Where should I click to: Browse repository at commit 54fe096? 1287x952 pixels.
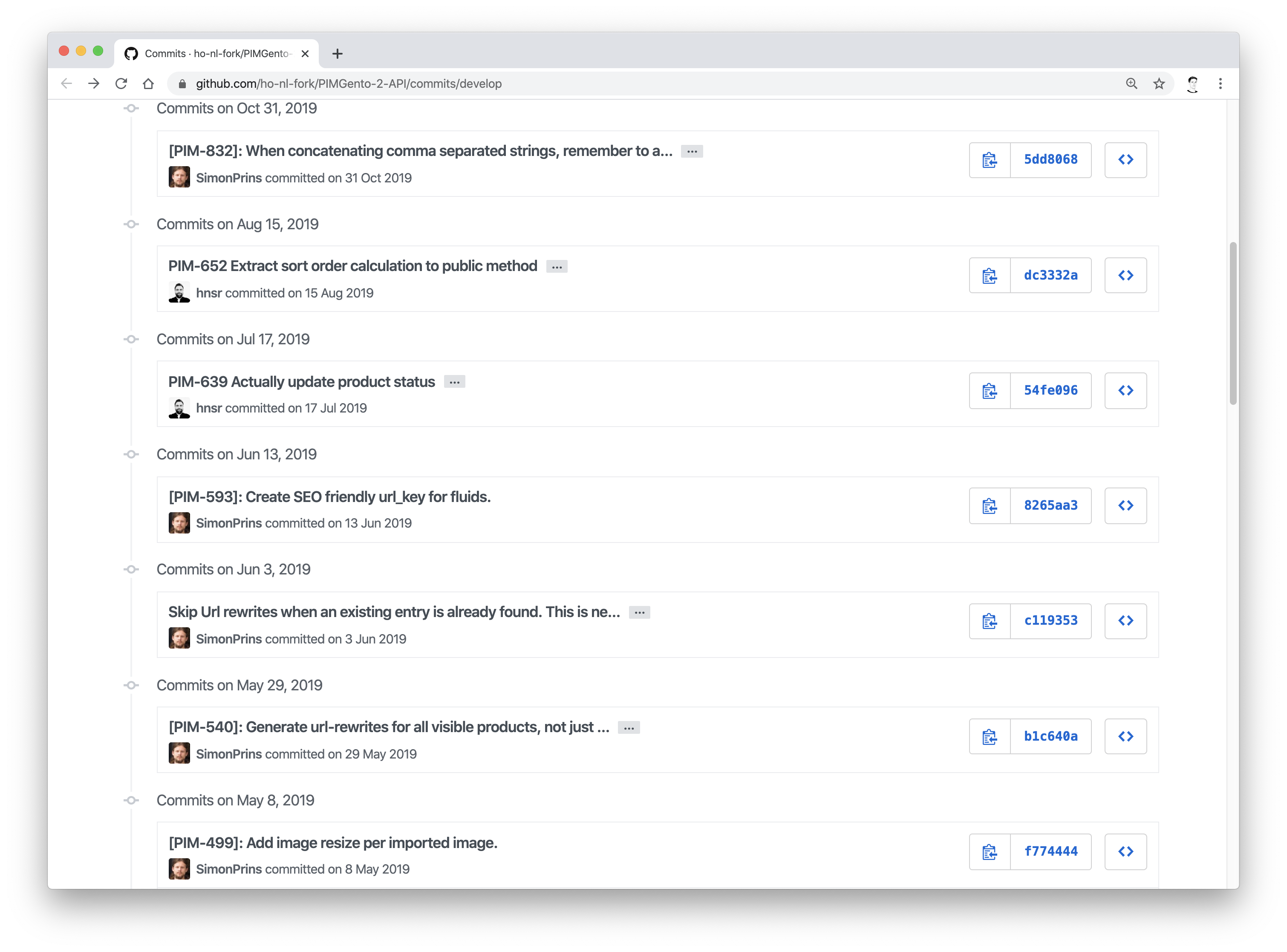[1125, 391]
